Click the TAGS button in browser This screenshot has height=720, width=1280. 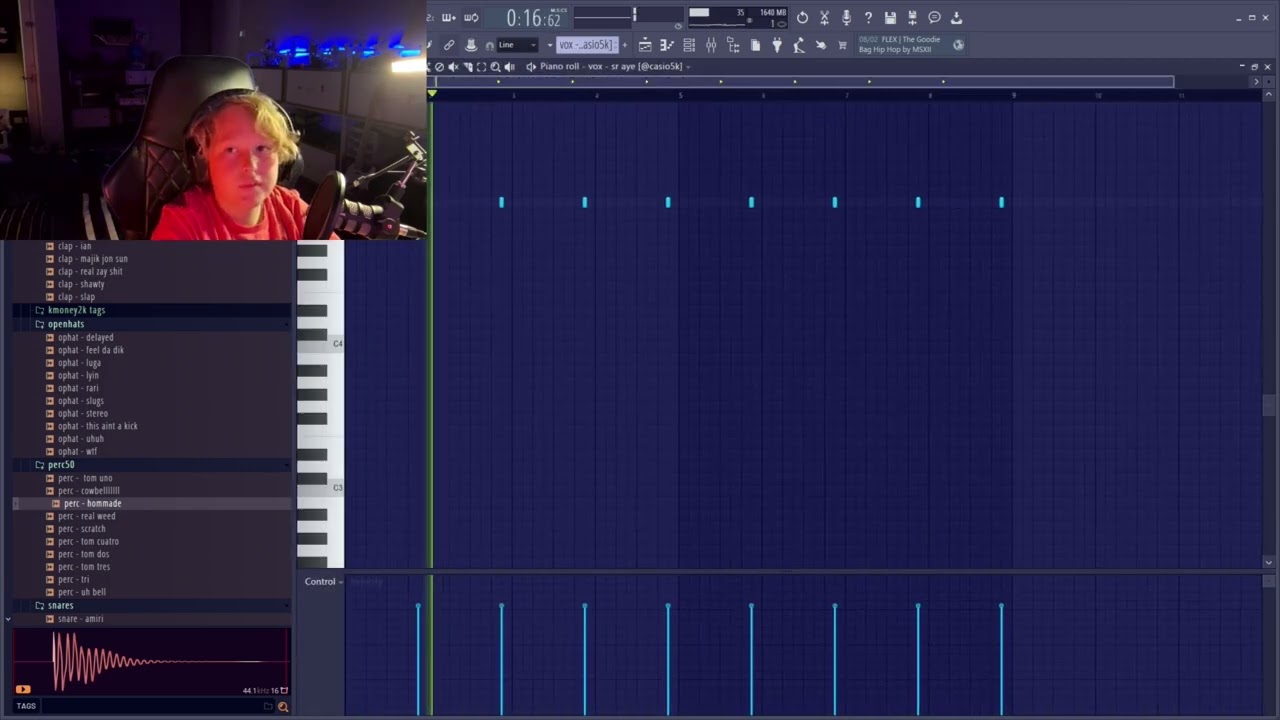point(26,706)
